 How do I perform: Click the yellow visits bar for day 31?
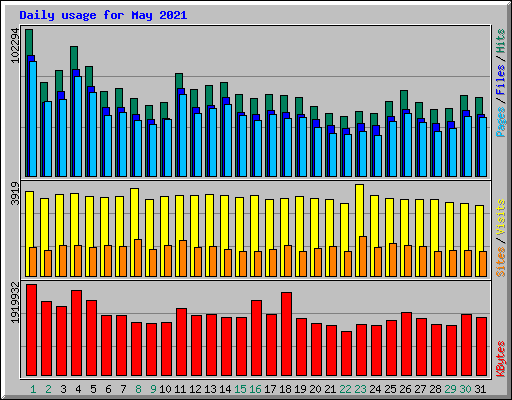(x=480, y=228)
